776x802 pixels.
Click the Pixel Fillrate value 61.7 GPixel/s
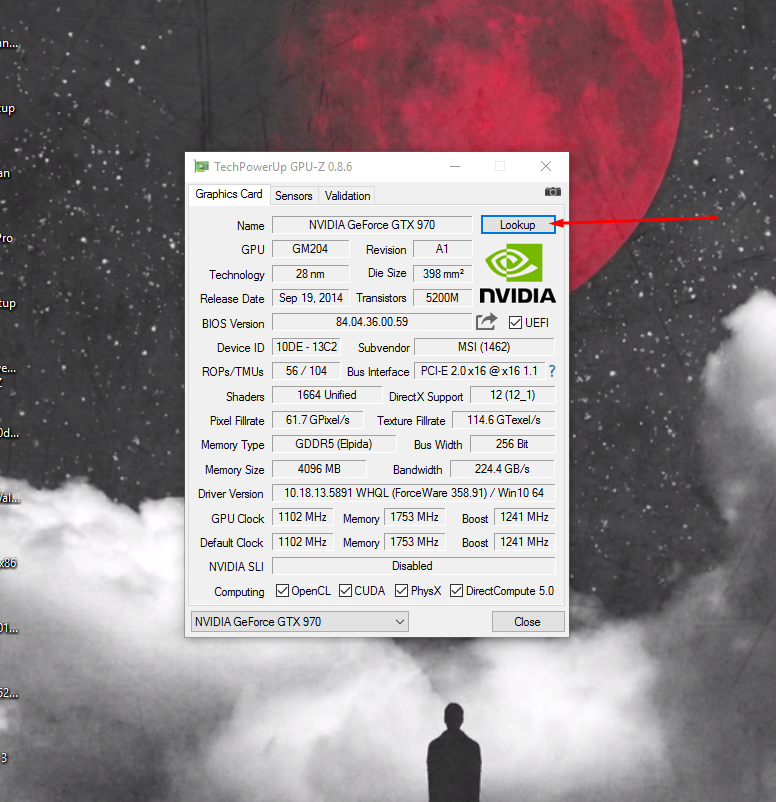point(318,420)
